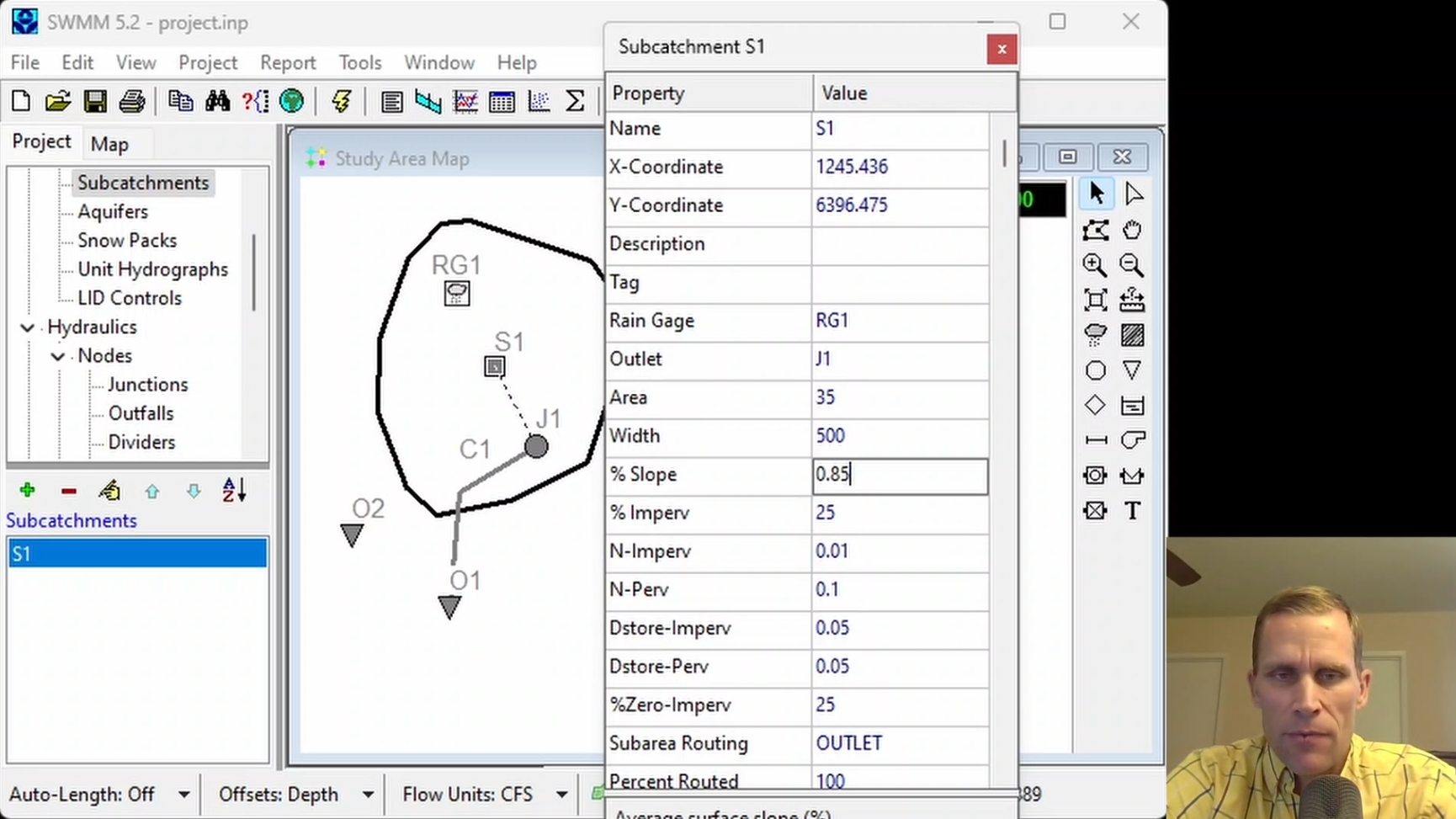1456x819 pixels.
Task: Activate the Zoom Out magnifier tool
Action: (1133, 265)
